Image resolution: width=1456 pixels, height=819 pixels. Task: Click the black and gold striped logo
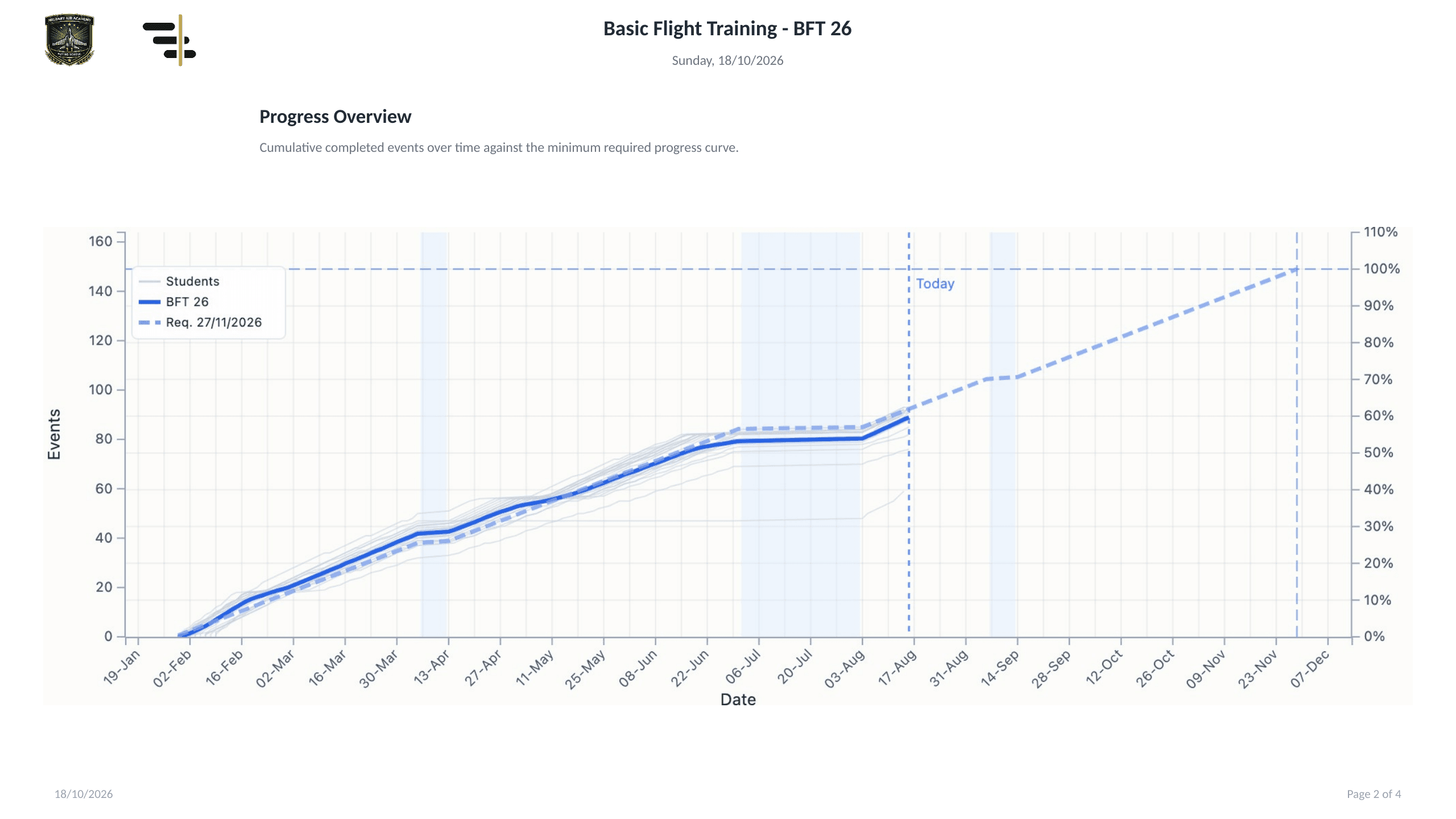[x=169, y=40]
